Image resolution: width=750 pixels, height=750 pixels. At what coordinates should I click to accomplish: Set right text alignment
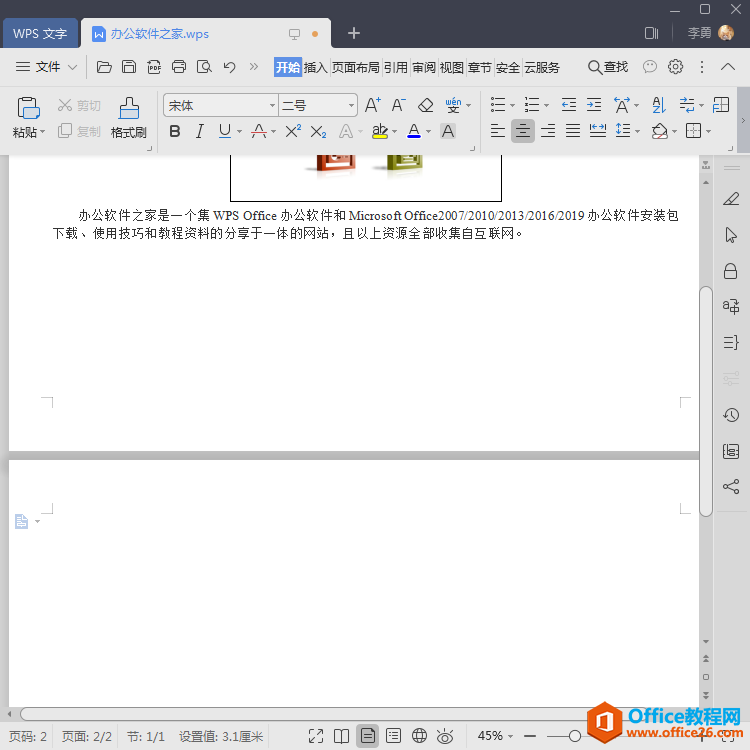[548, 130]
